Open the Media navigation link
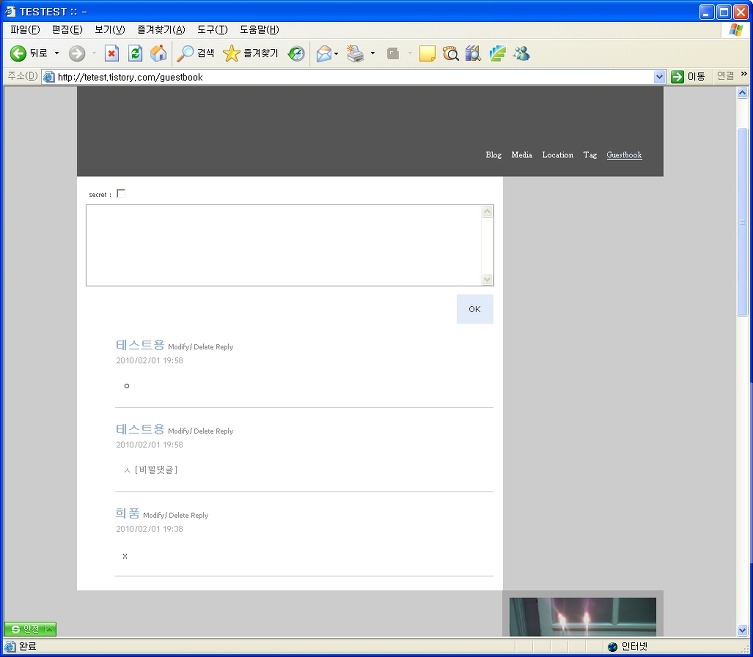This screenshot has height=657, width=753. (x=522, y=155)
